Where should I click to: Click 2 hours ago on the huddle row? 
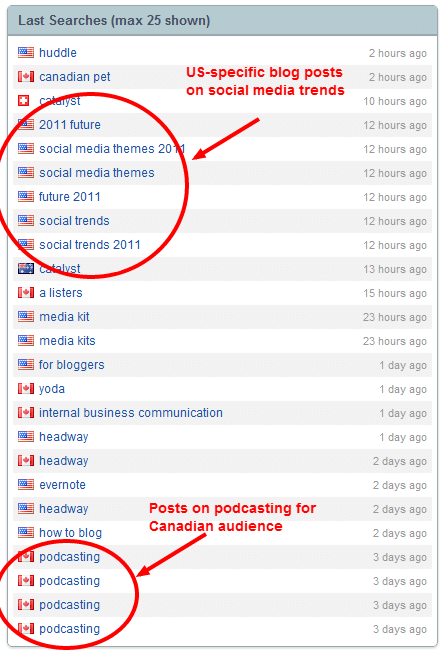pos(398,53)
